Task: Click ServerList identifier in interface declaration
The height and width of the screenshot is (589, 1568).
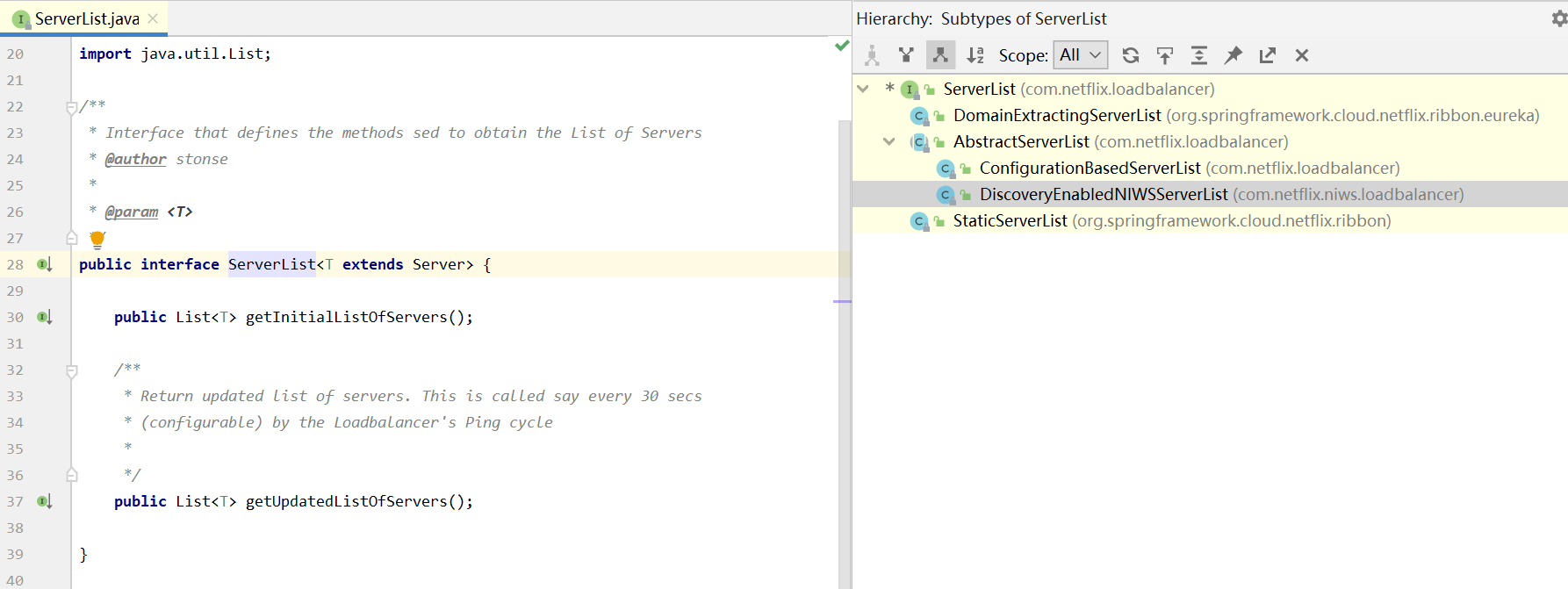Action: click(x=272, y=264)
